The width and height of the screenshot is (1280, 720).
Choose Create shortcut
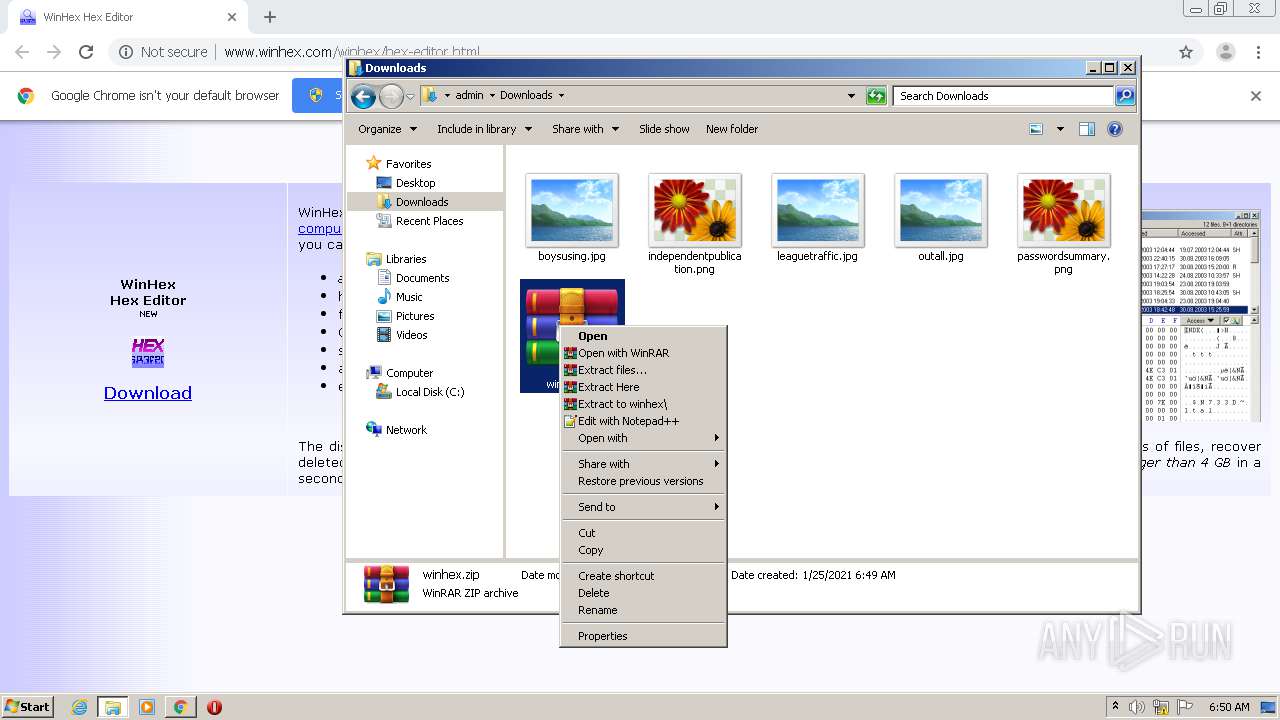pos(643,576)
